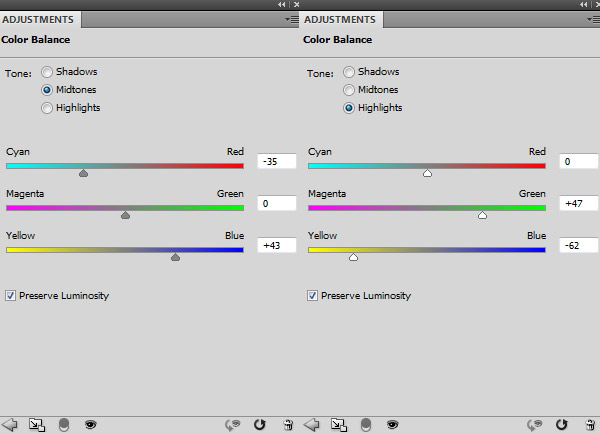Select Midtones tone in right panel
Viewport: 600px width, 433px height.
349,90
